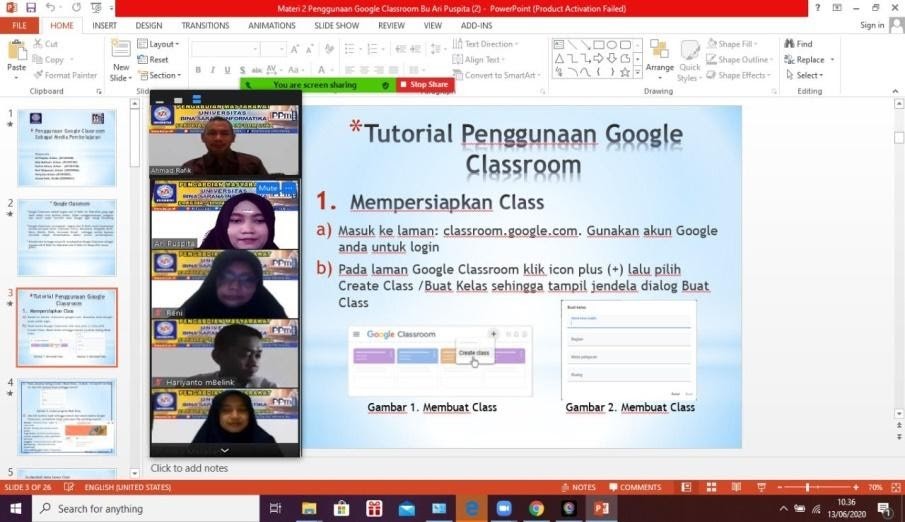Toggle Underline formatting
The height and width of the screenshot is (522, 905).
click(227, 70)
